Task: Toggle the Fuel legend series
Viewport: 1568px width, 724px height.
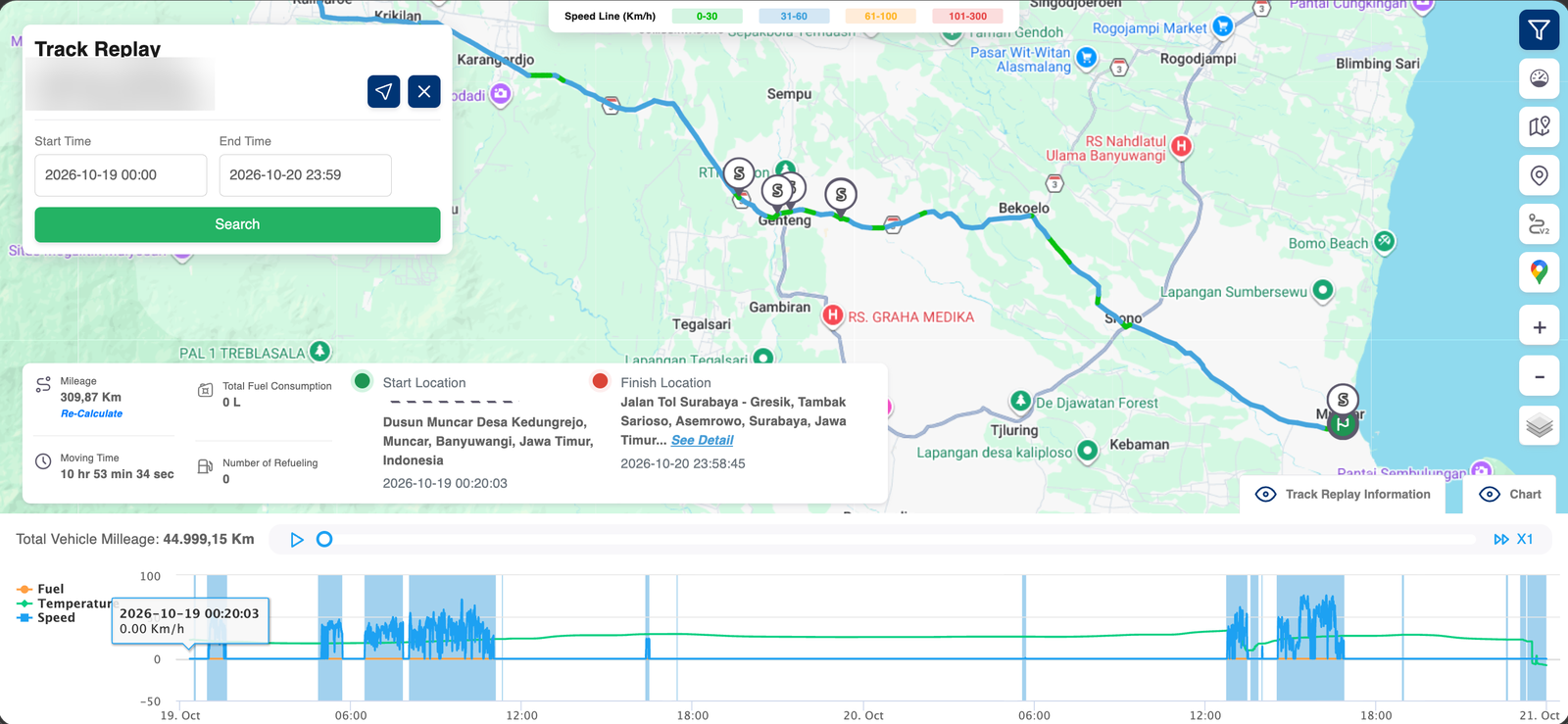Action: [x=40, y=589]
